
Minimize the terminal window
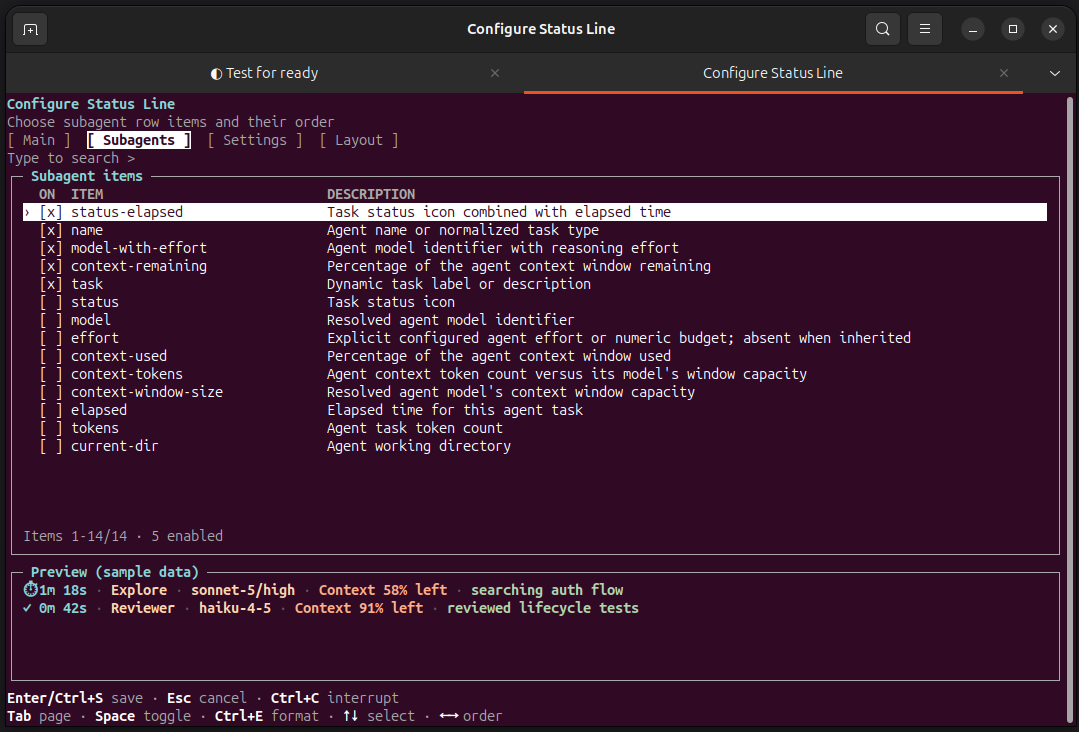tap(972, 29)
